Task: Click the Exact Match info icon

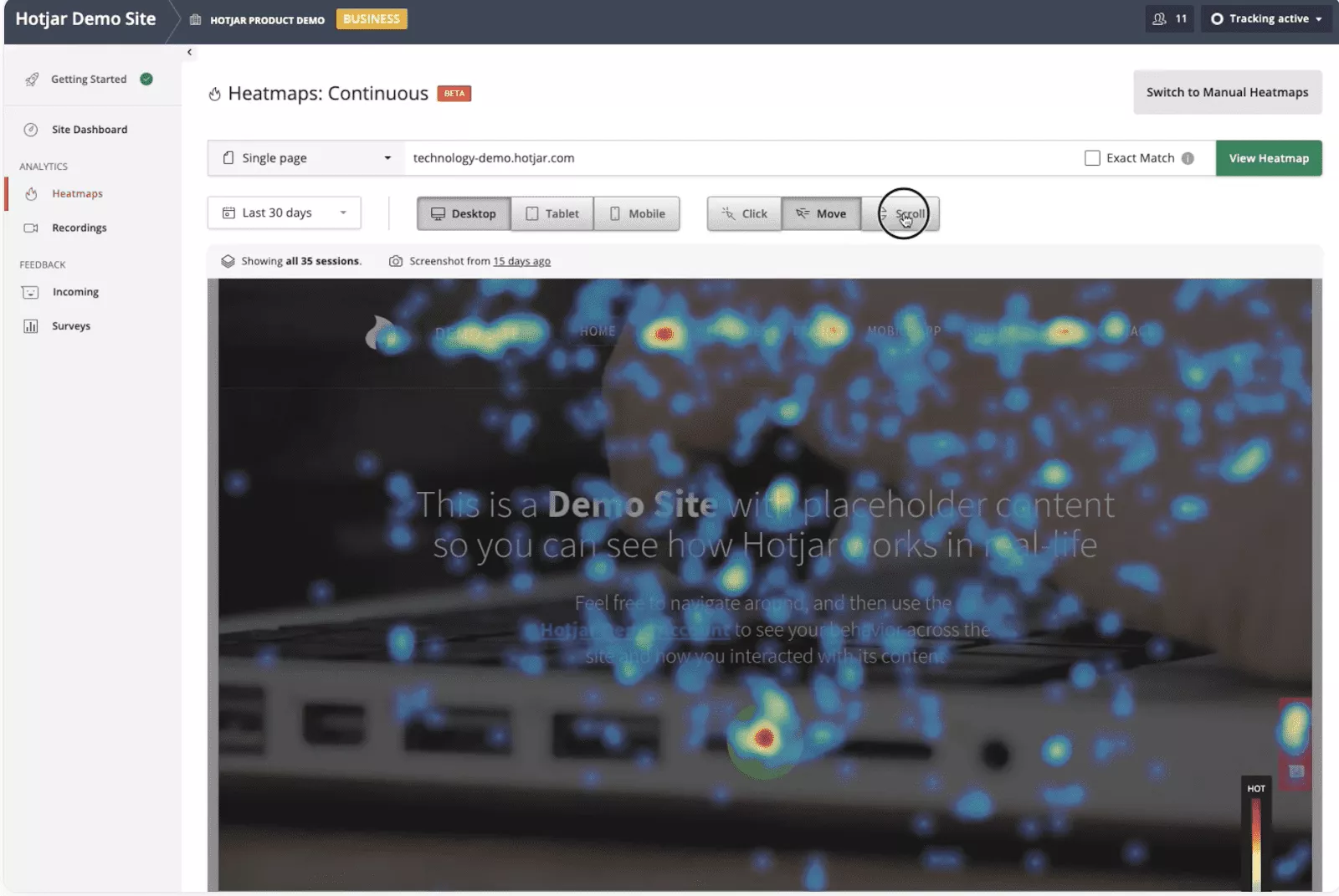Action: click(x=1188, y=158)
